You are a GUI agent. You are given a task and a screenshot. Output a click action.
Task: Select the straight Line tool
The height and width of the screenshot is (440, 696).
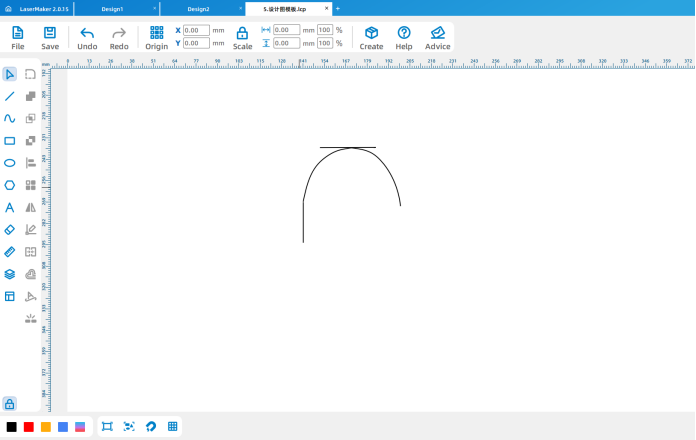[10, 96]
